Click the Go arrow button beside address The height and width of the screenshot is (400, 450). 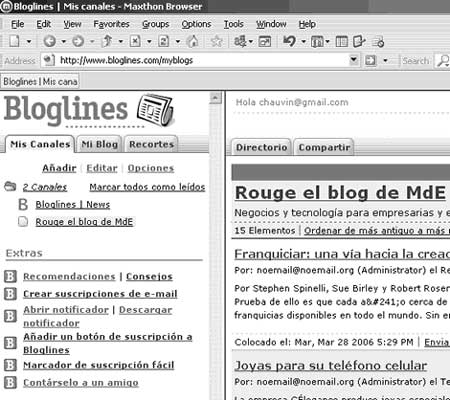[x=370, y=61]
